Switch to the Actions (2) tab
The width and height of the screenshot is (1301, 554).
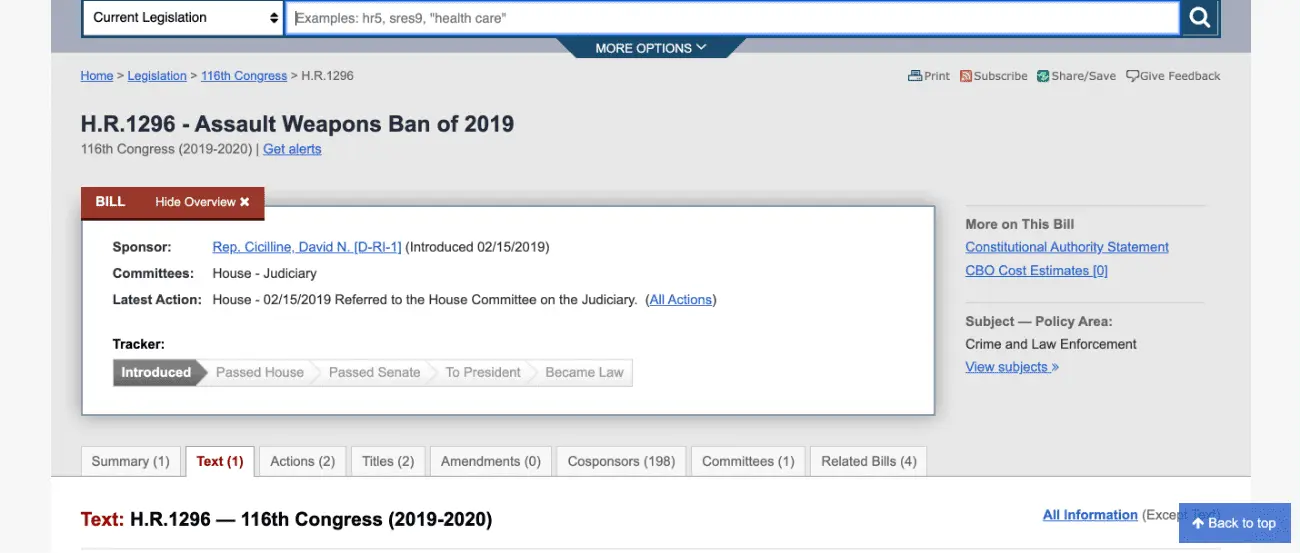pos(303,461)
